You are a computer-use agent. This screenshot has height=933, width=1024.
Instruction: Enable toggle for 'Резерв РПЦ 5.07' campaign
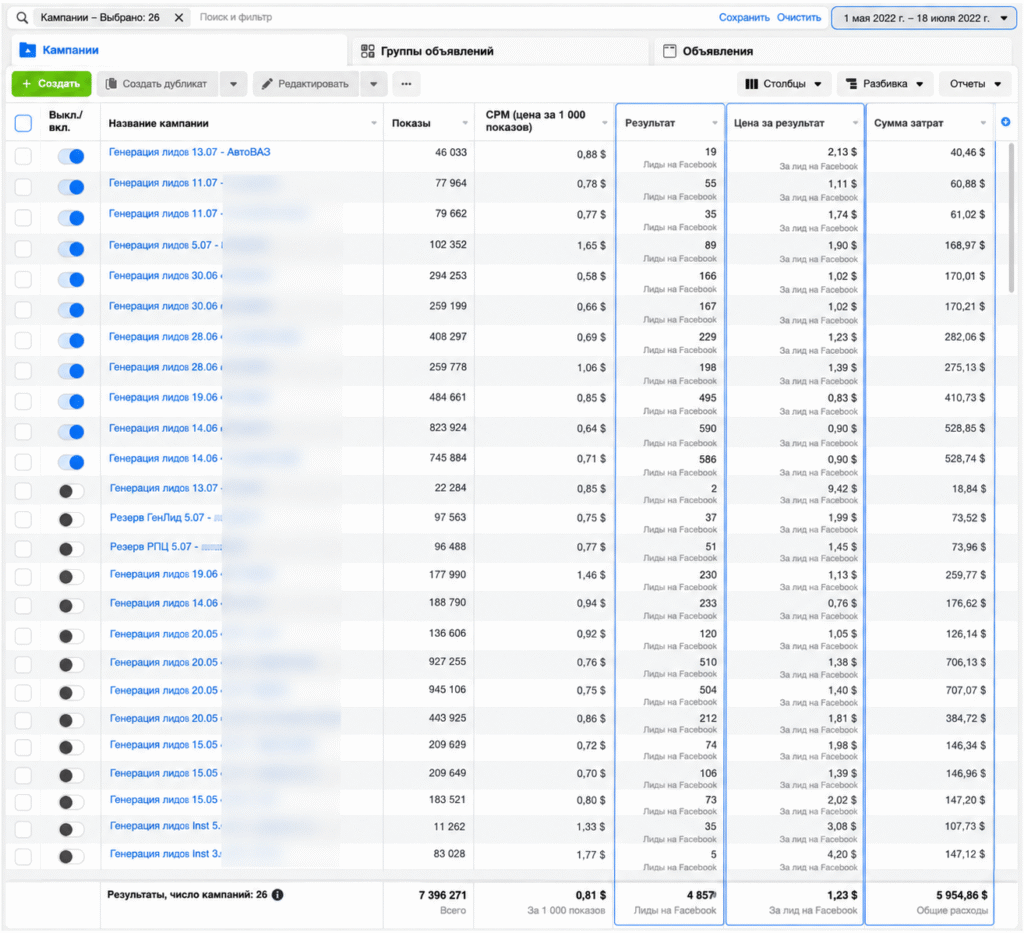[71, 549]
